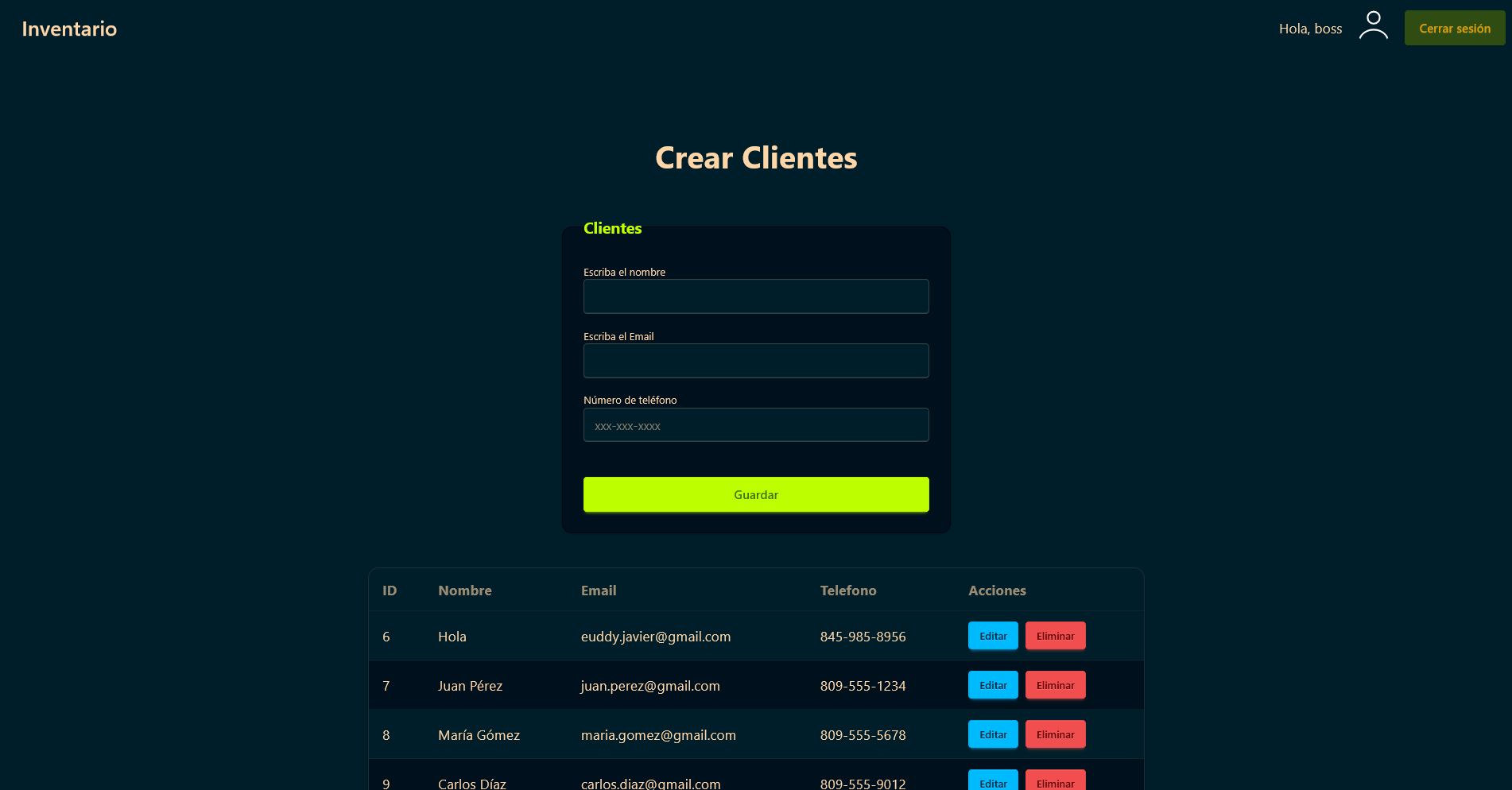This screenshot has width=1512, height=790.
Task: Focus the Escriba el Email field
Action: tap(755, 361)
